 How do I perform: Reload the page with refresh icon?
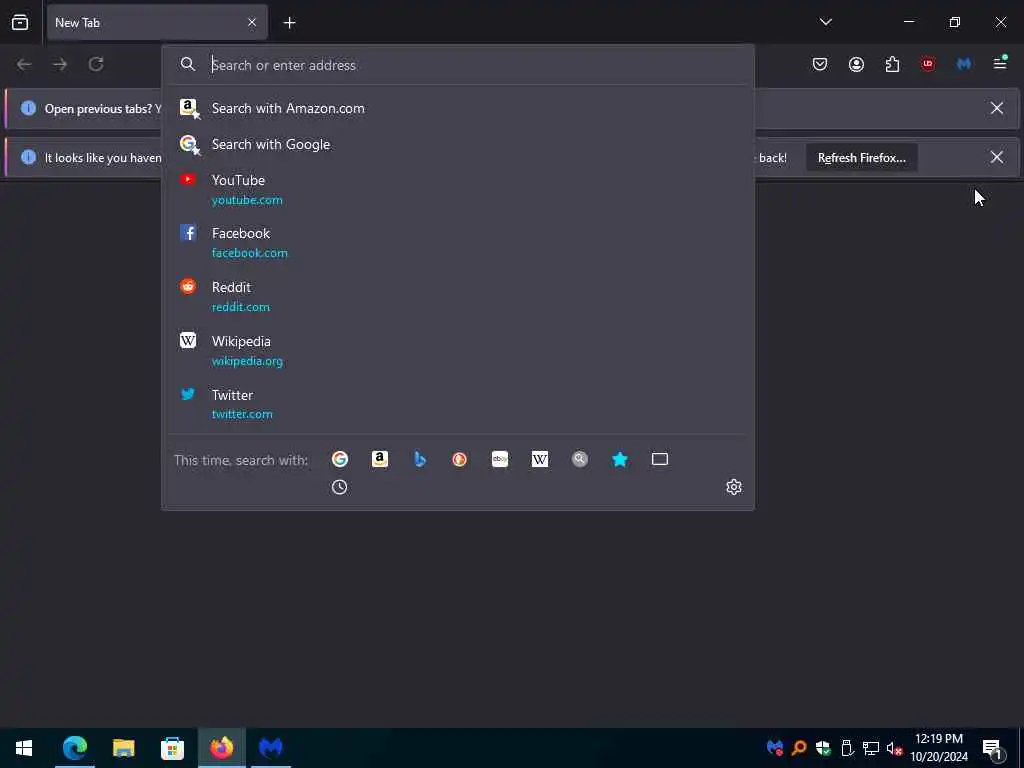(x=96, y=64)
